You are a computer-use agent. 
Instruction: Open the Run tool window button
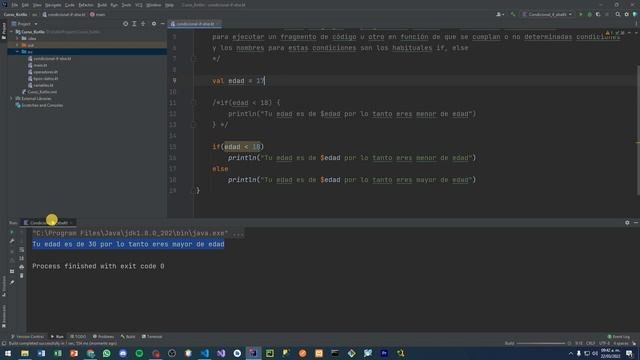[57, 337]
